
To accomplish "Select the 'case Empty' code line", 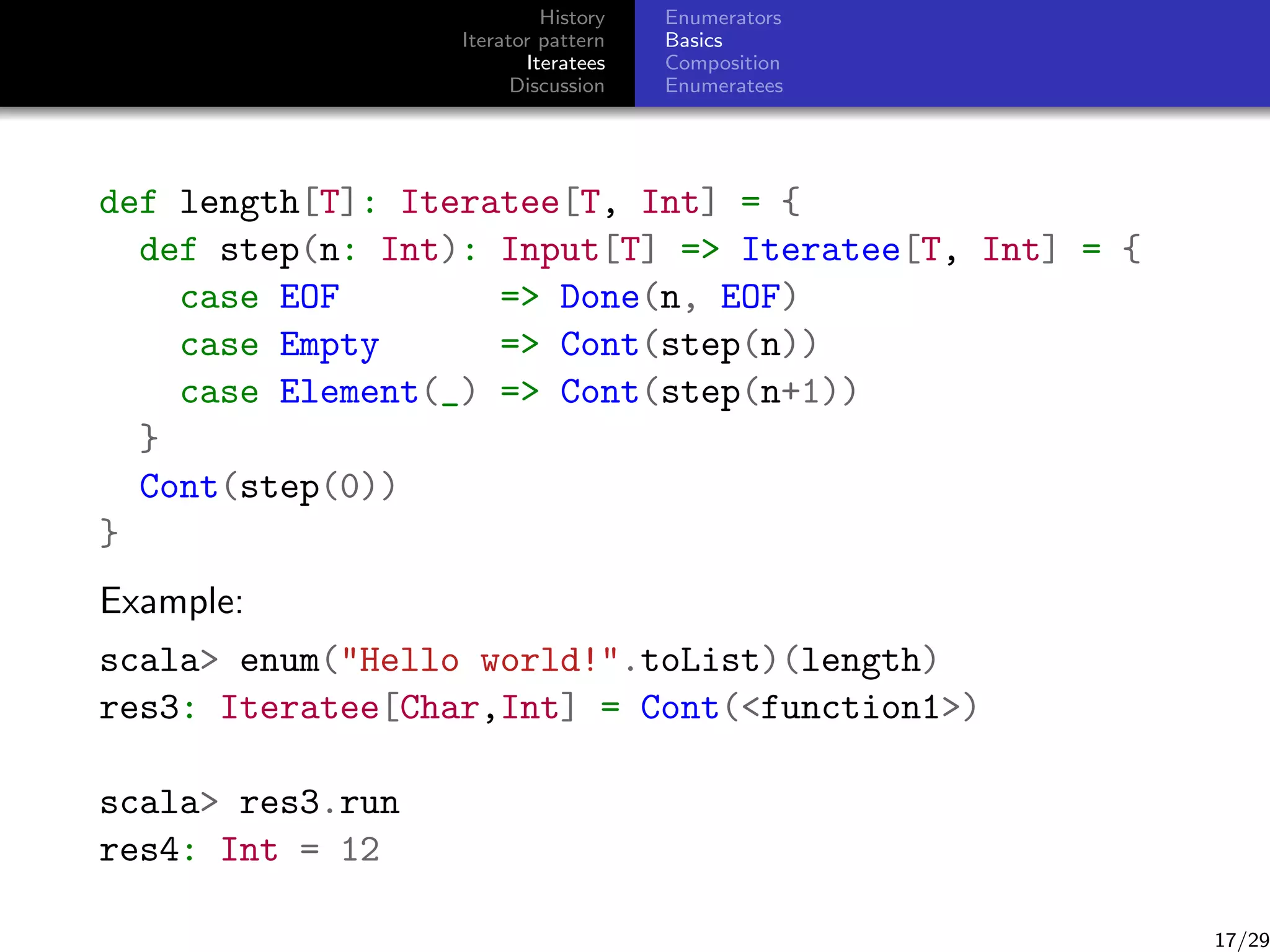I will (498, 345).
